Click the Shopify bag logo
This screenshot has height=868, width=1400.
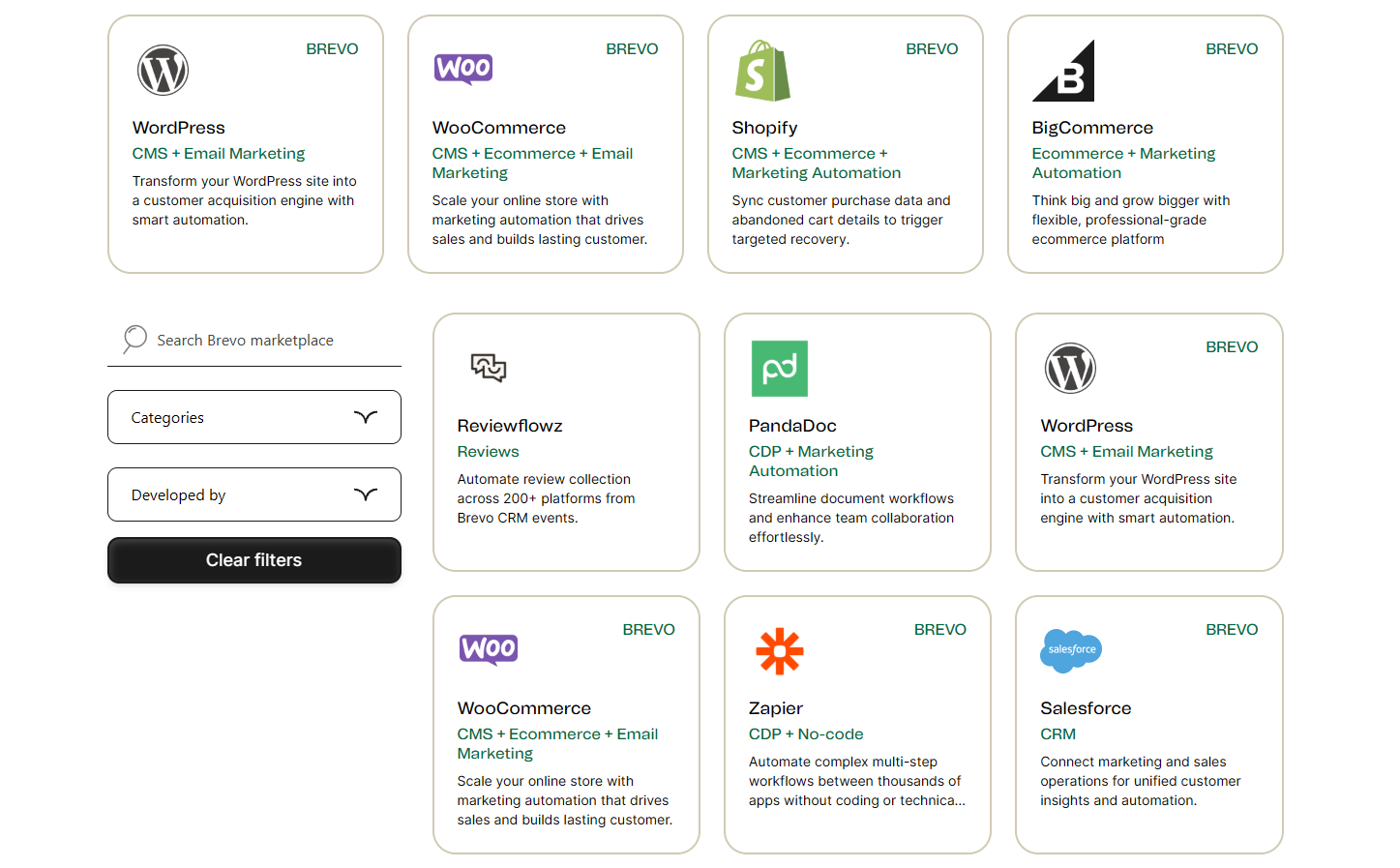[762, 71]
